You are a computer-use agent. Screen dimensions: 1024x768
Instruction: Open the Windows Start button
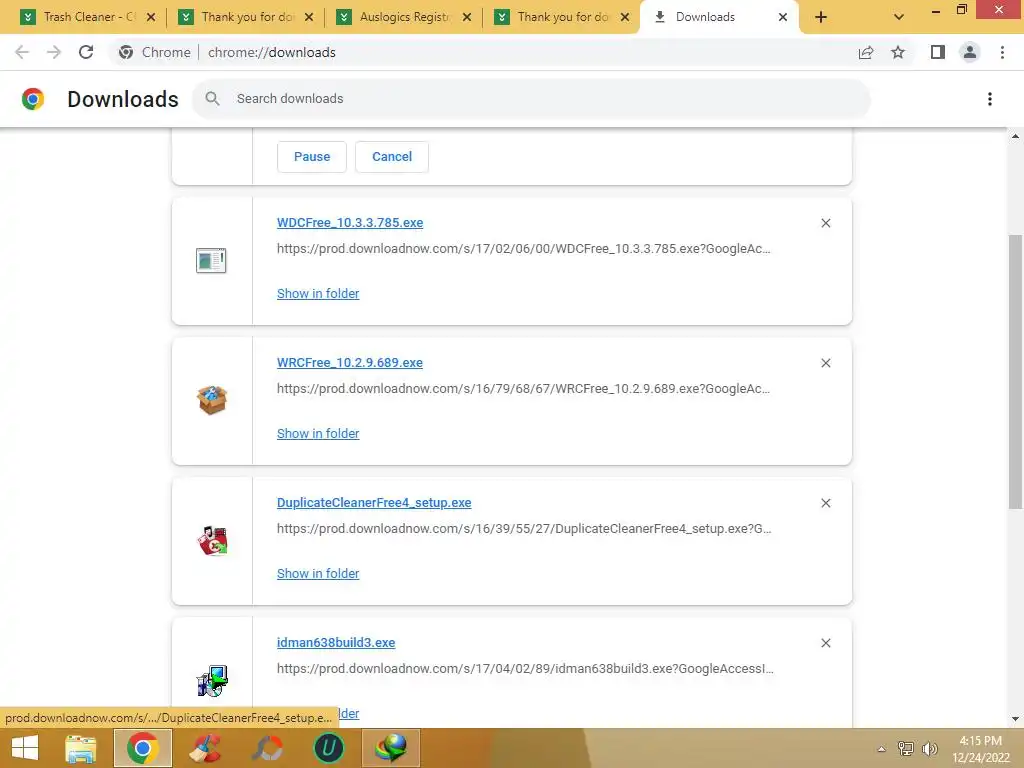point(25,748)
